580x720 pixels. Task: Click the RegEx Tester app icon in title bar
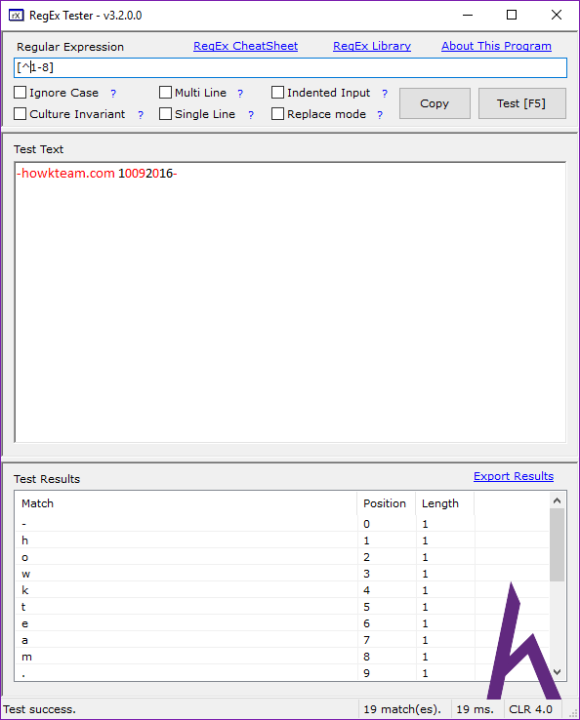tap(16, 16)
